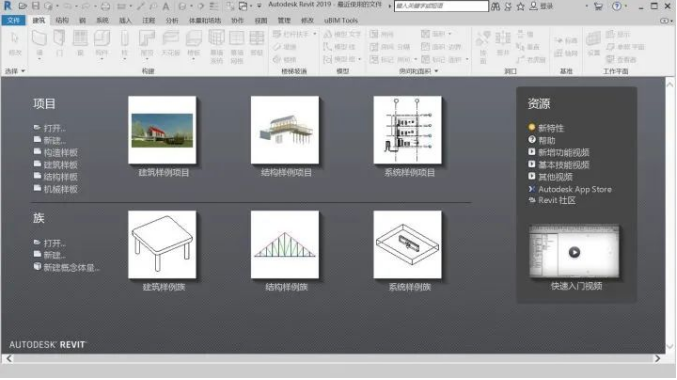Select the Curtain System (幕墙系统) tool
The image size is (677, 380).
click(x=216, y=47)
